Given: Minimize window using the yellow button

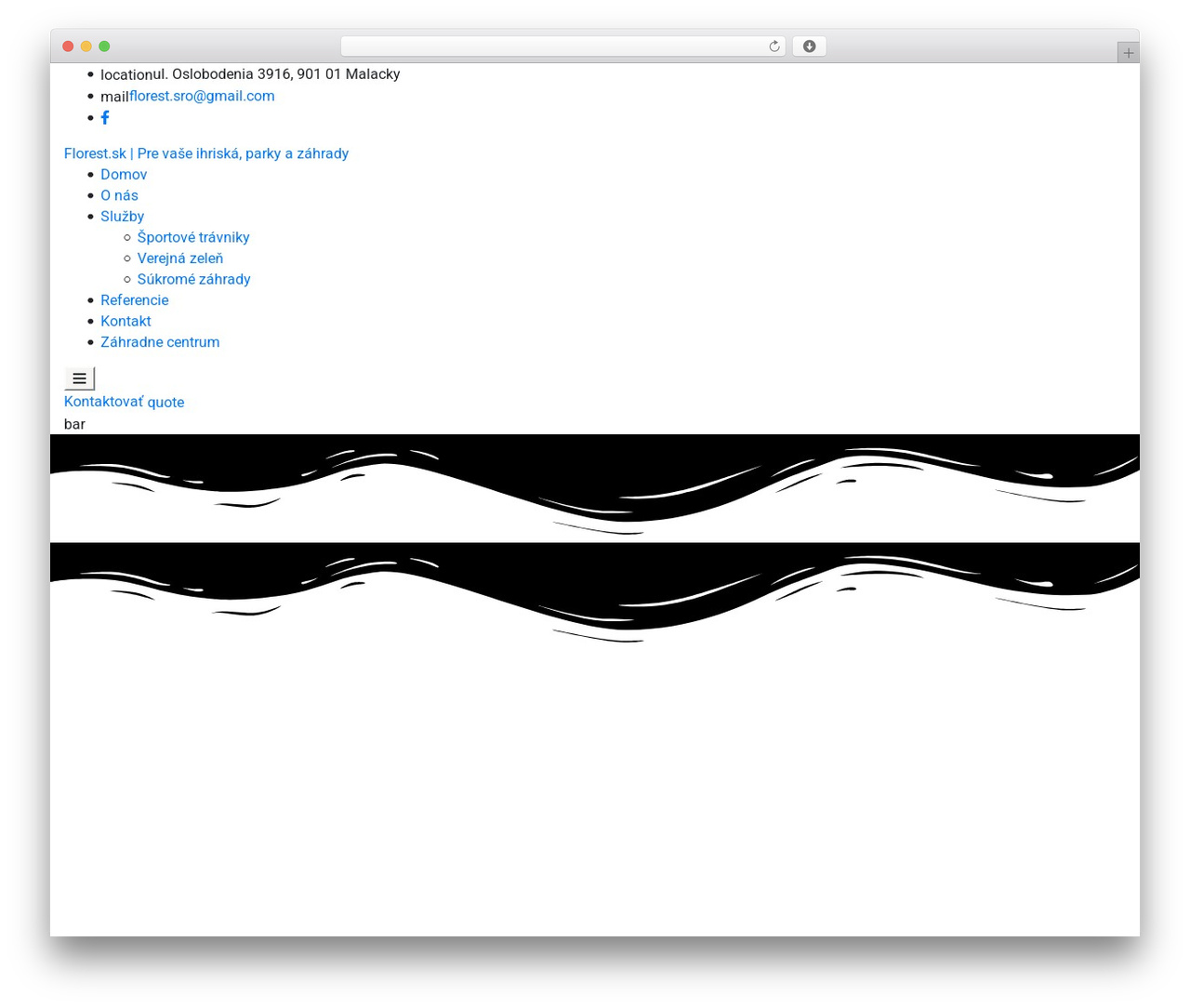Looking at the screenshot, I should (86, 46).
